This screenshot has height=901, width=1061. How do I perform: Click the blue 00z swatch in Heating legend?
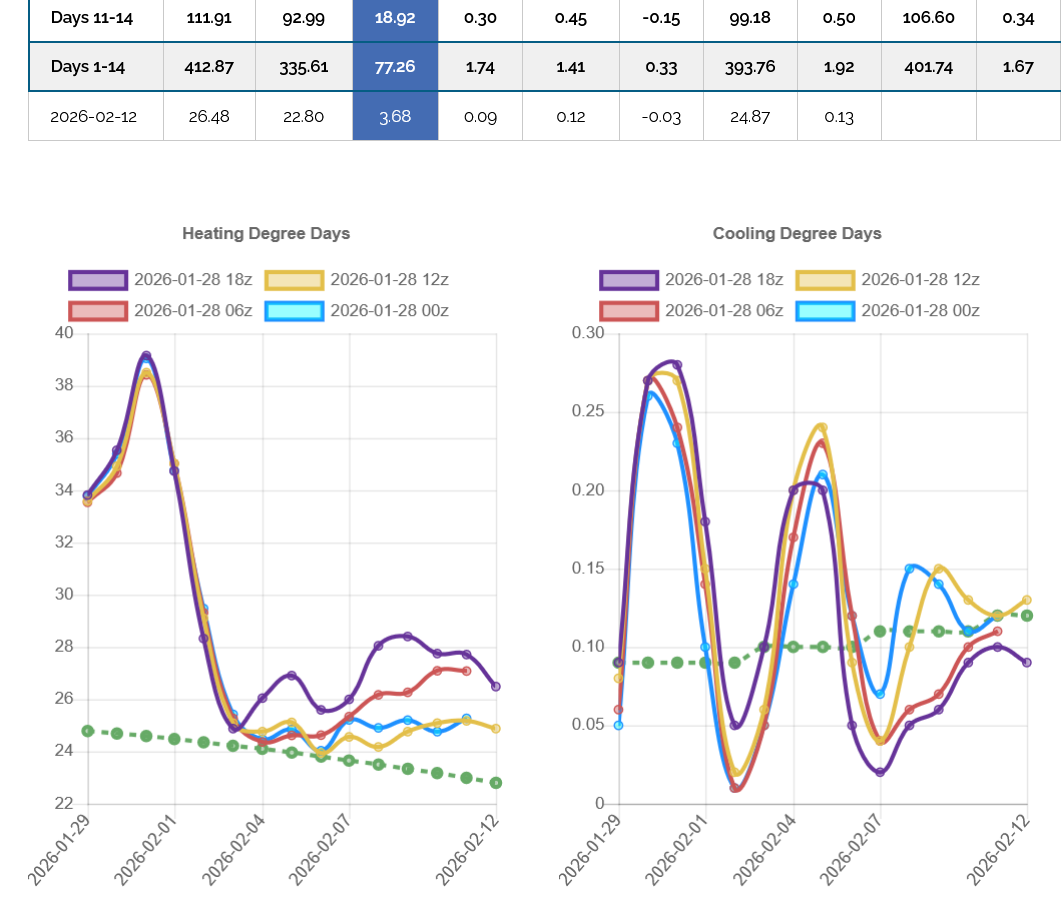(294, 310)
